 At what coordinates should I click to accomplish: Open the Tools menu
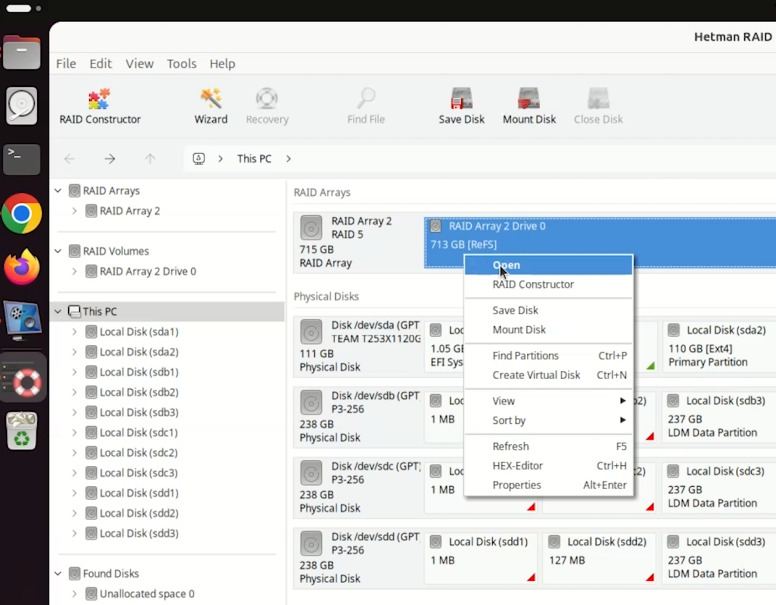click(182, 63)
